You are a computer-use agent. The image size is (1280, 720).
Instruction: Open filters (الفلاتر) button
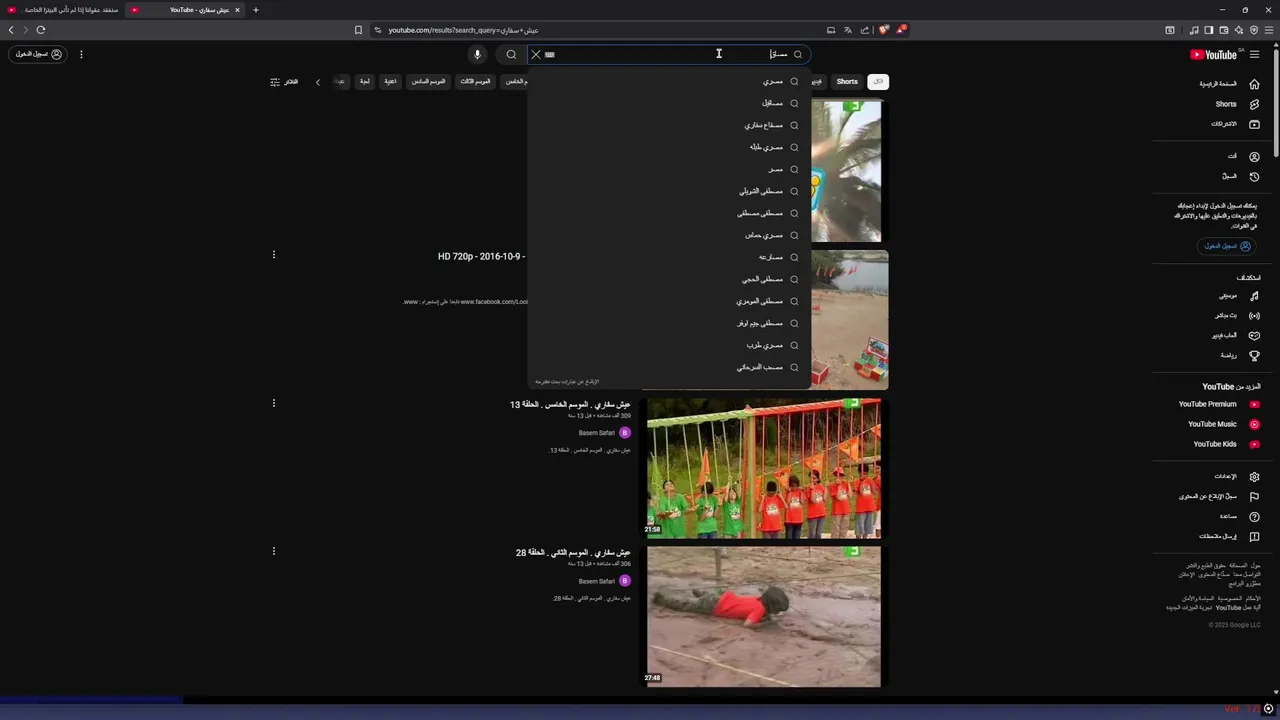point(284,82)
